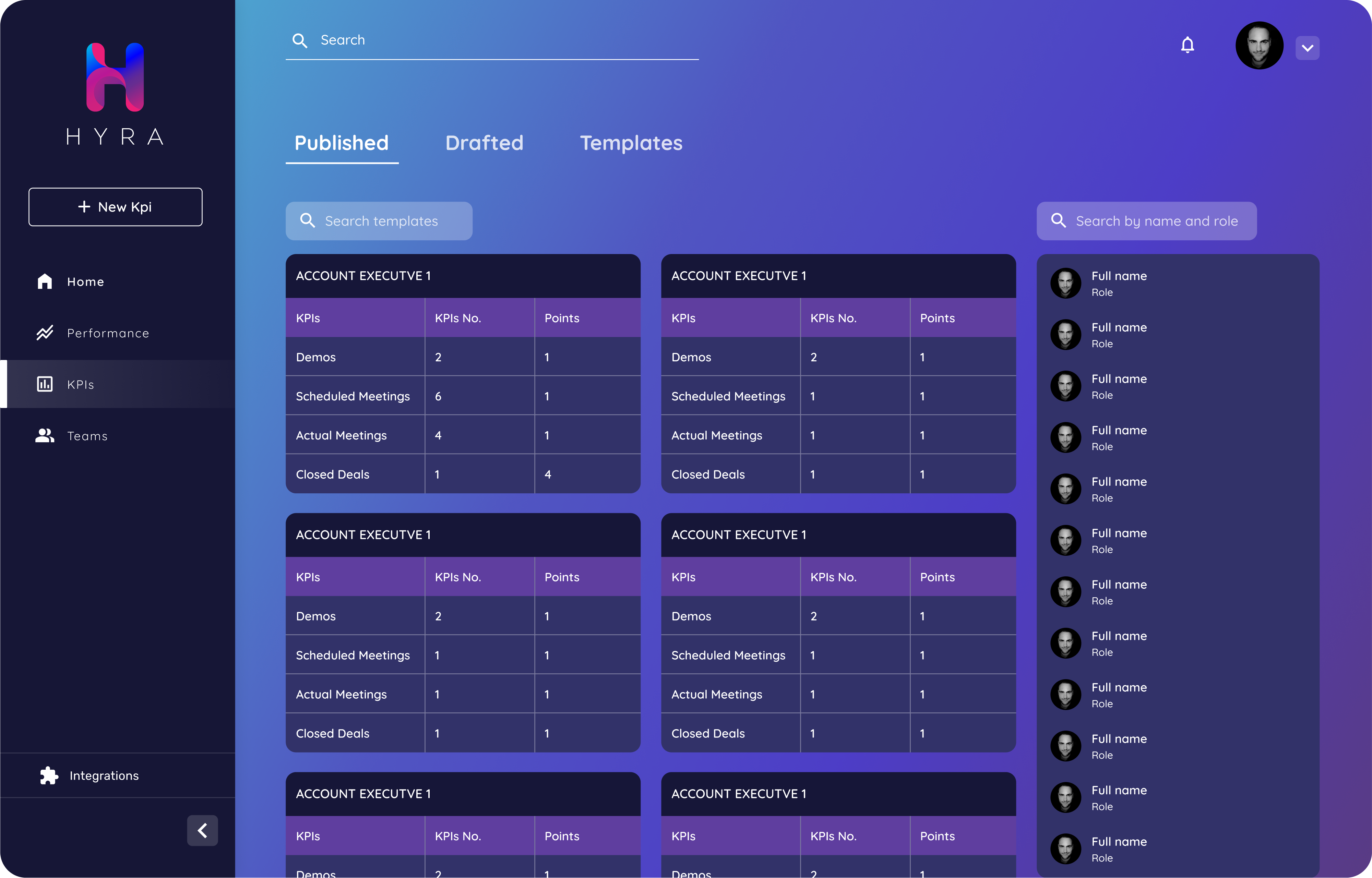Switch to the Templates tab
The width and height of the screenshot is (1372, 878).
point(631,143)
